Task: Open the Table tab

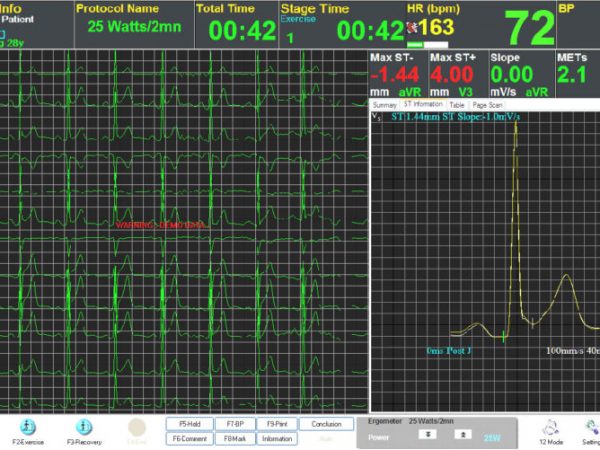Action: coord(456,104)
